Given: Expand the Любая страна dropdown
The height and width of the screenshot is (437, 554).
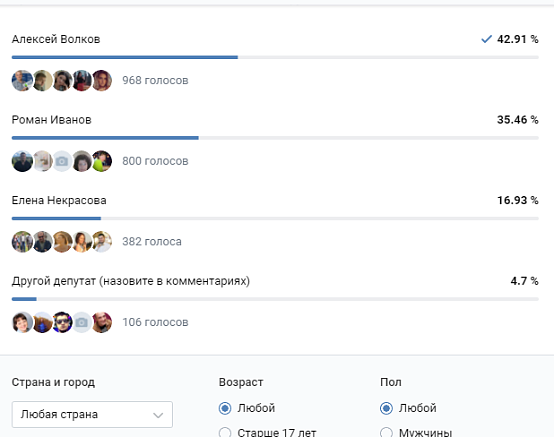Looking at the screenshot, I should (92, 414).
